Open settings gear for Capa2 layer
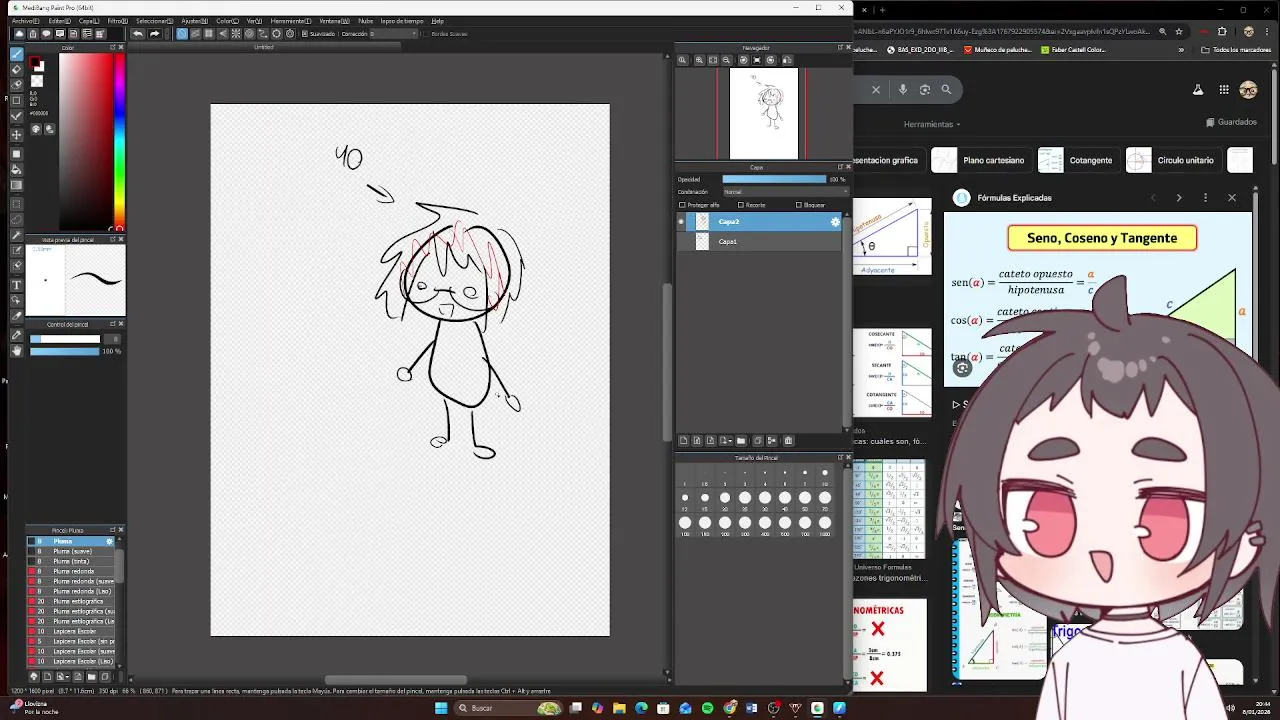The height and width of the screenshot is (720, 1280). [835, 222]
